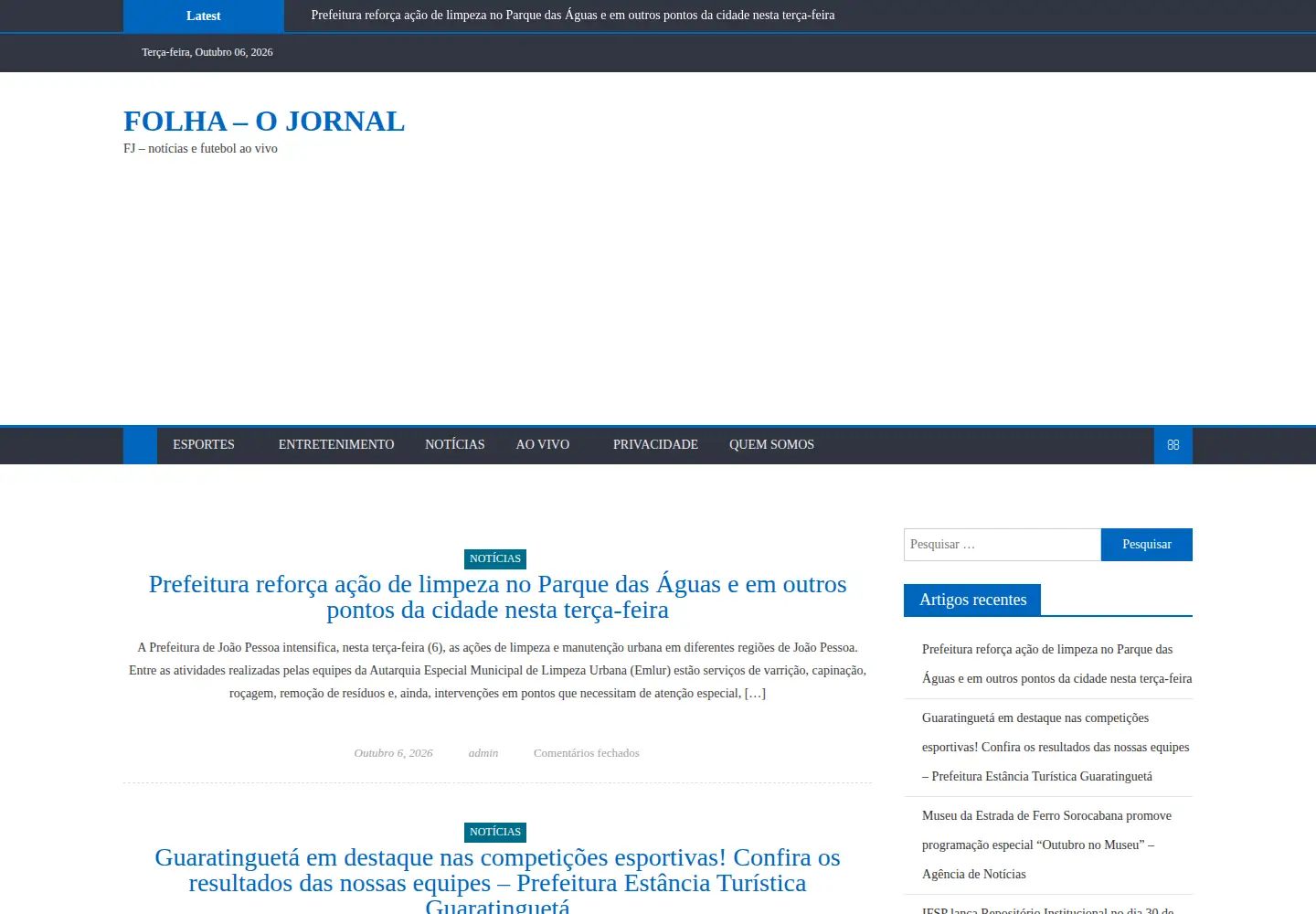Click the blue Pesquisar button
Screen dimensions: 1316x914
tap(1147, 545)
